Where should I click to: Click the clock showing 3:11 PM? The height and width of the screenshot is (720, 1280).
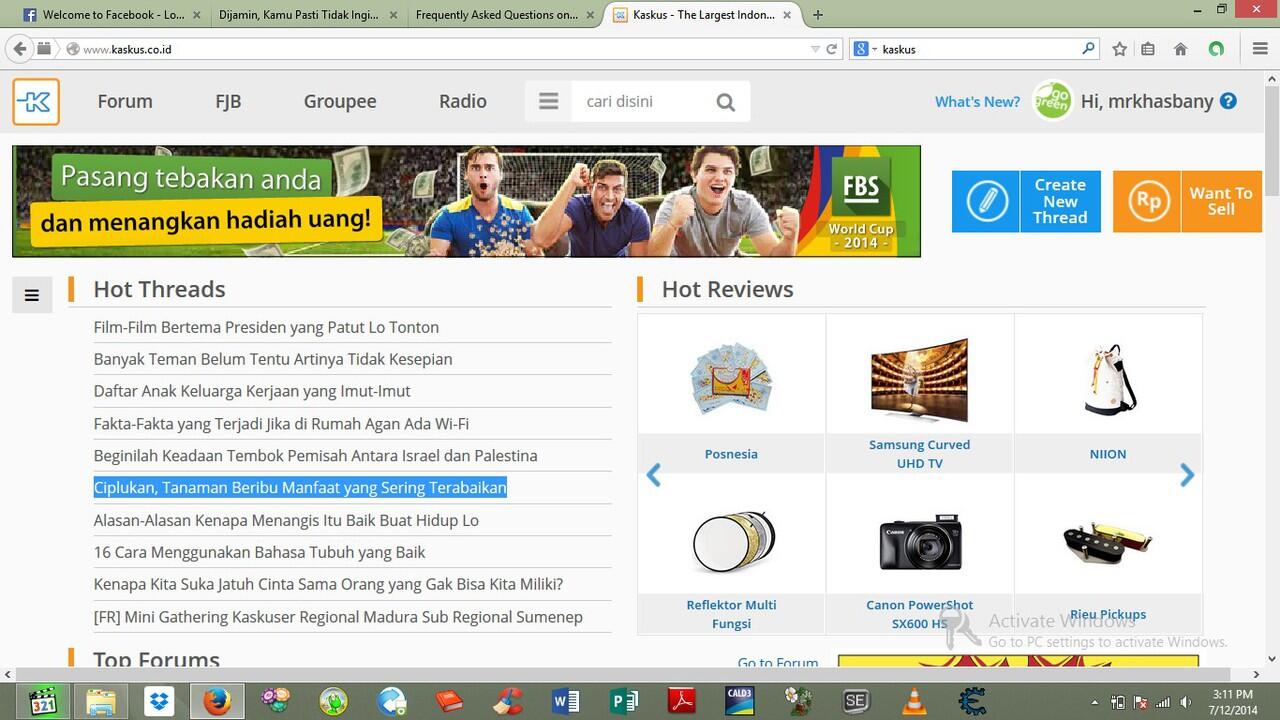[1232, 694]
